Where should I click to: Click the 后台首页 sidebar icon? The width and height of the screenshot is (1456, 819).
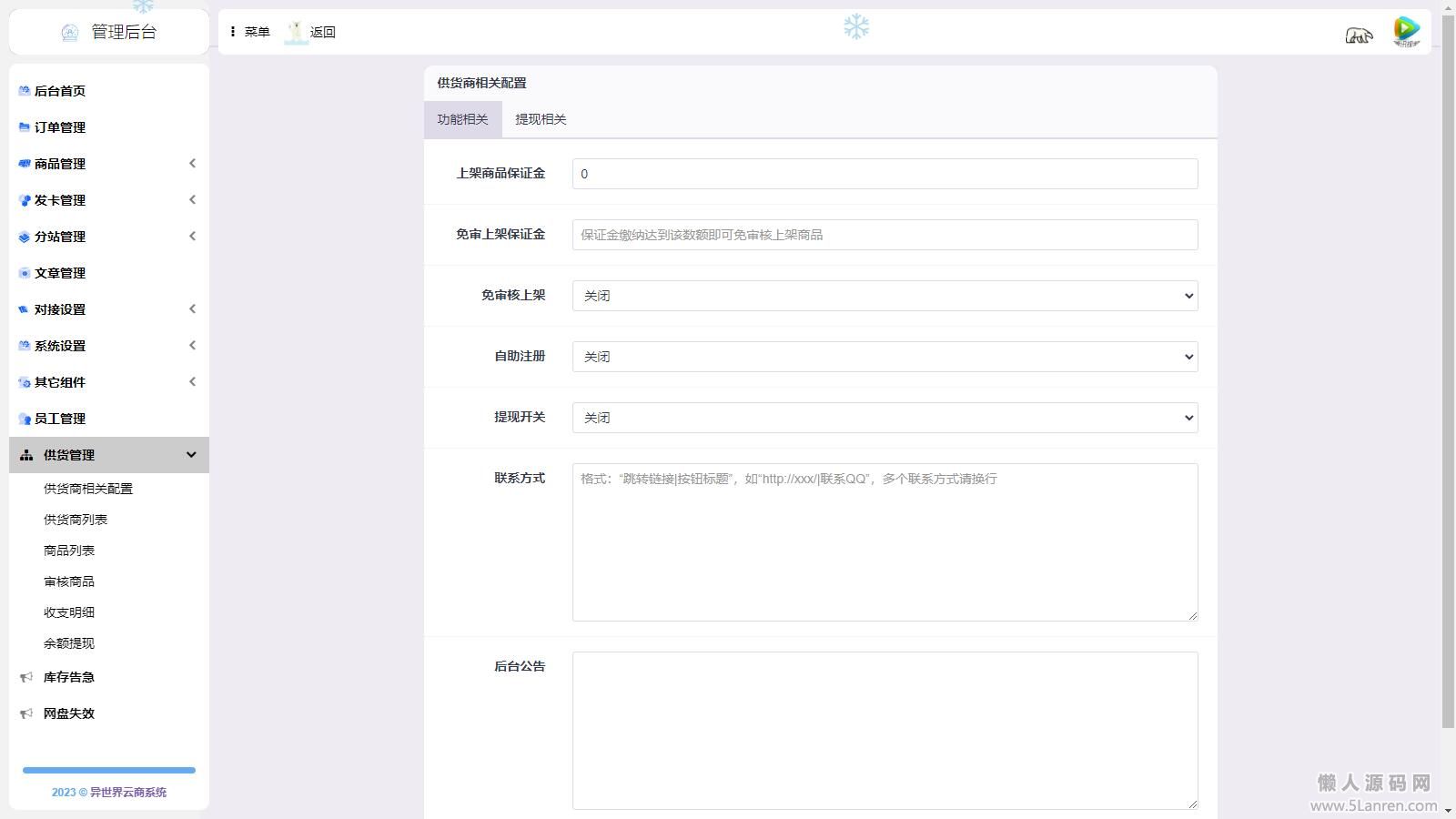pos(25,91)
